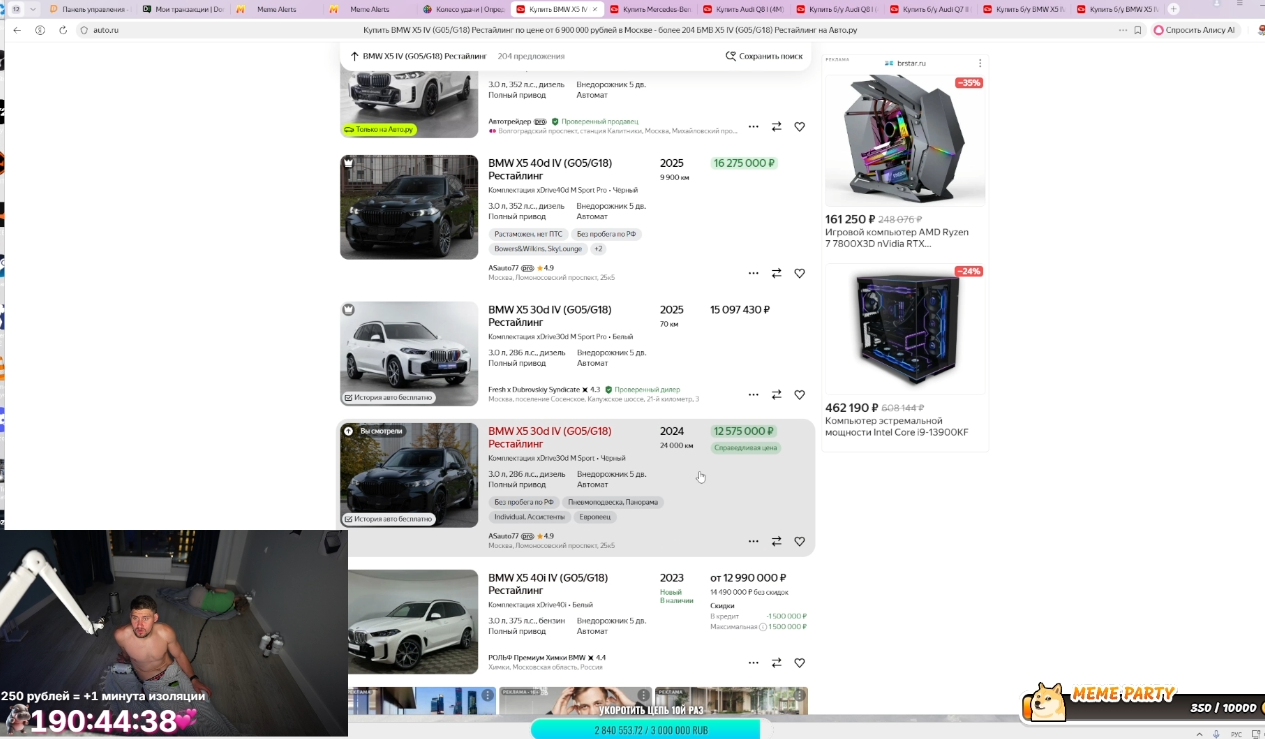Compare the 2024 BMW X5 30d listing
1265x739 pixels.
point(776,541)
